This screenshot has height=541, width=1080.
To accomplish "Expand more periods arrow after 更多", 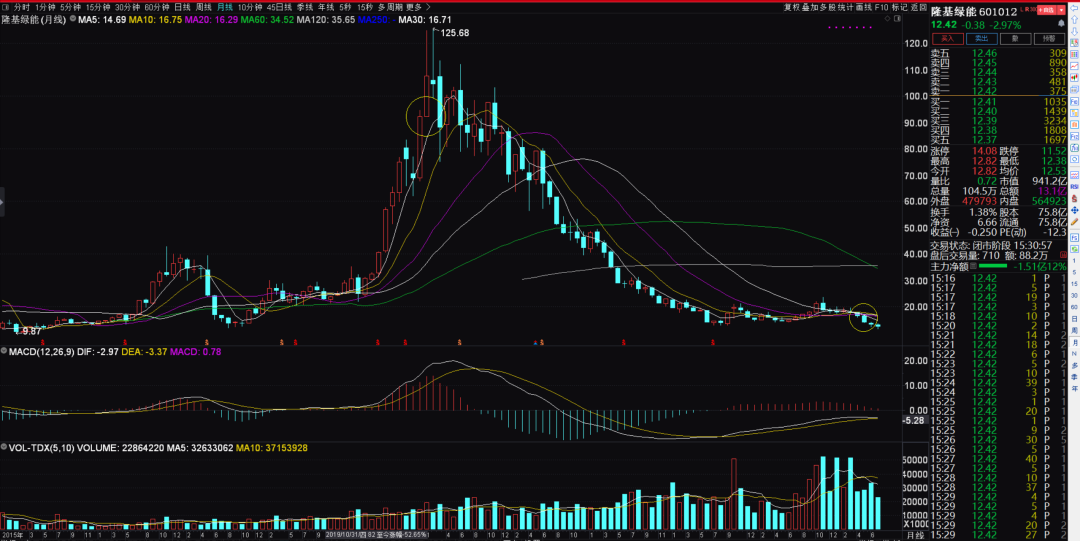I will click(428, 7).
